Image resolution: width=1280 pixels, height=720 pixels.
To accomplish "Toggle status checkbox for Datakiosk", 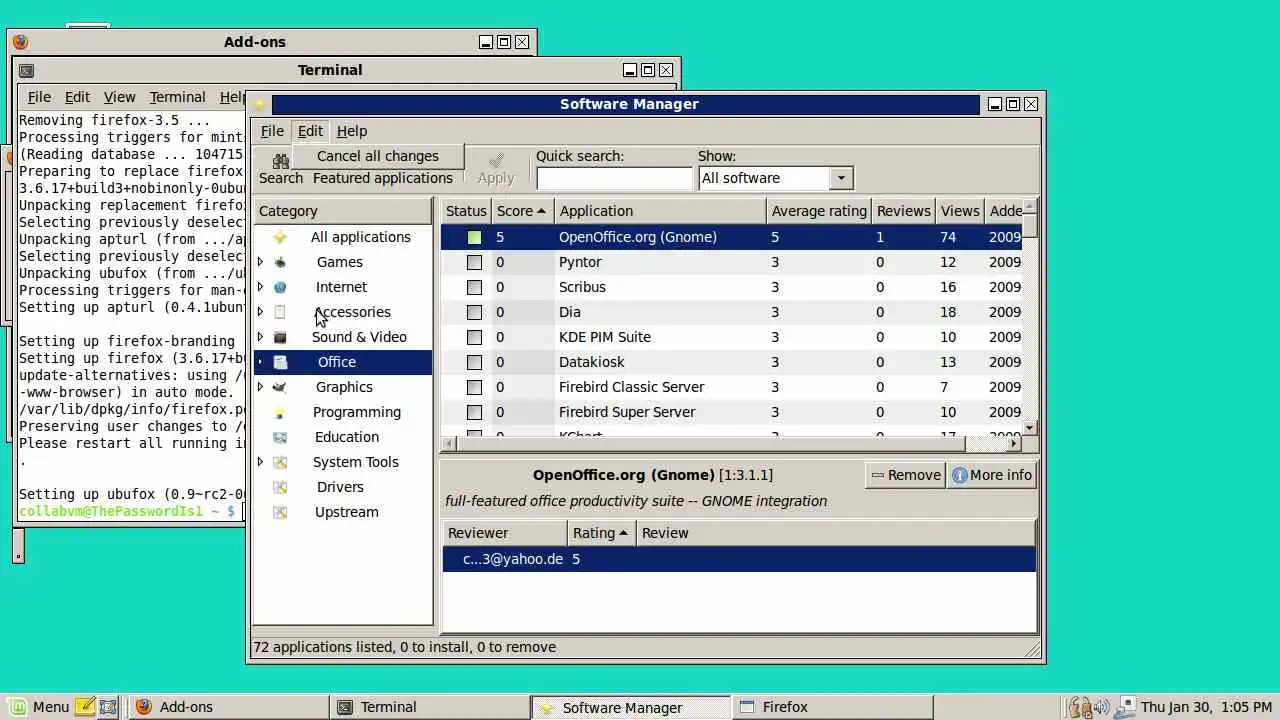I will point(474,362).
